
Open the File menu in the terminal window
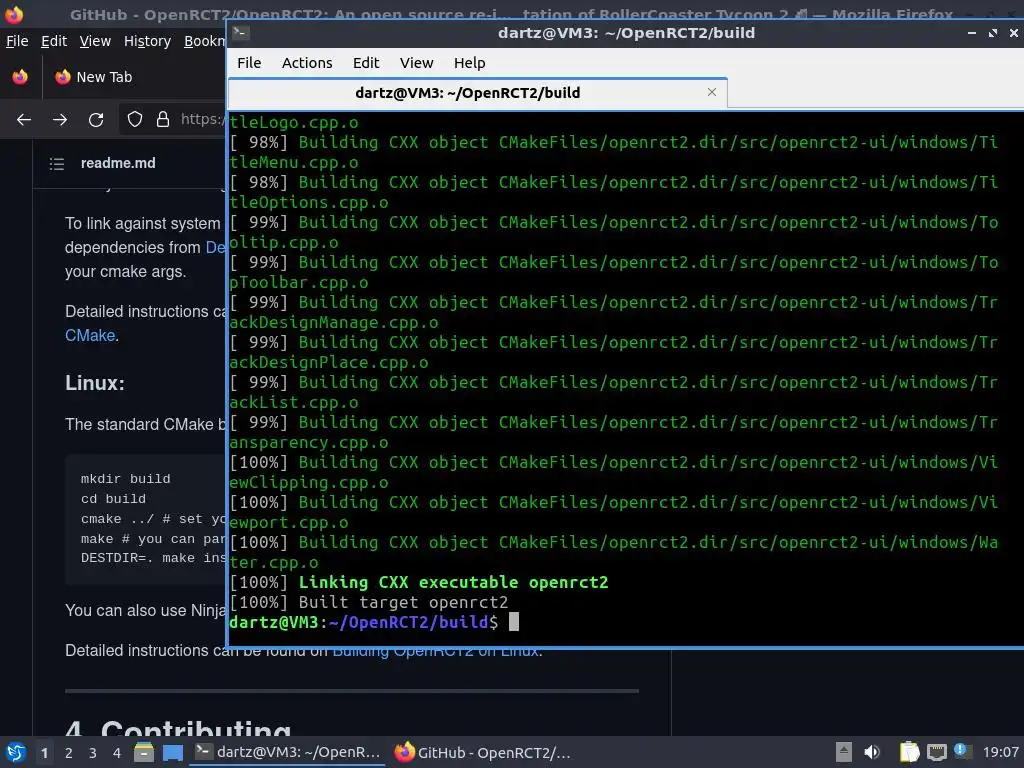pyautogui.click(x=249, y=63)
